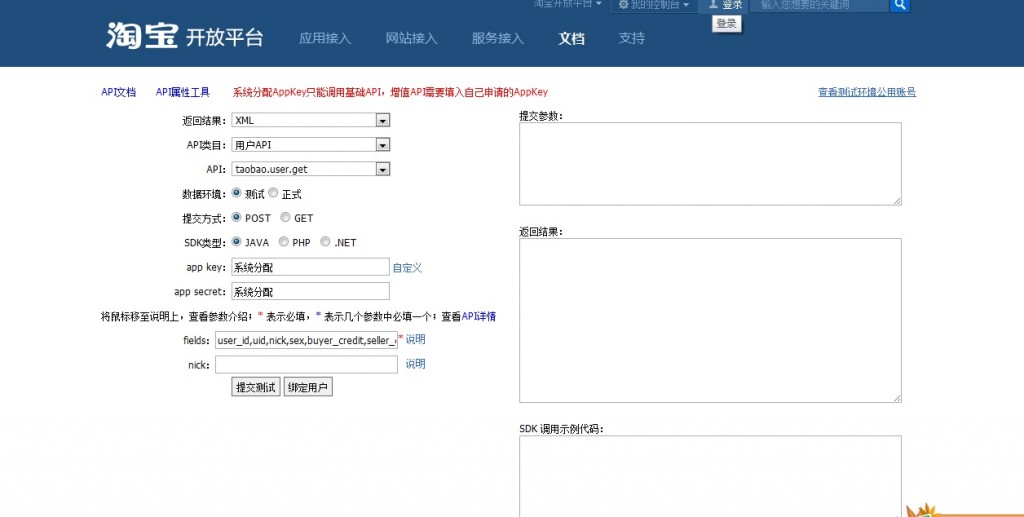
Task: Click inside the 提交参数 textarea
Action: [x=711, y=164]
